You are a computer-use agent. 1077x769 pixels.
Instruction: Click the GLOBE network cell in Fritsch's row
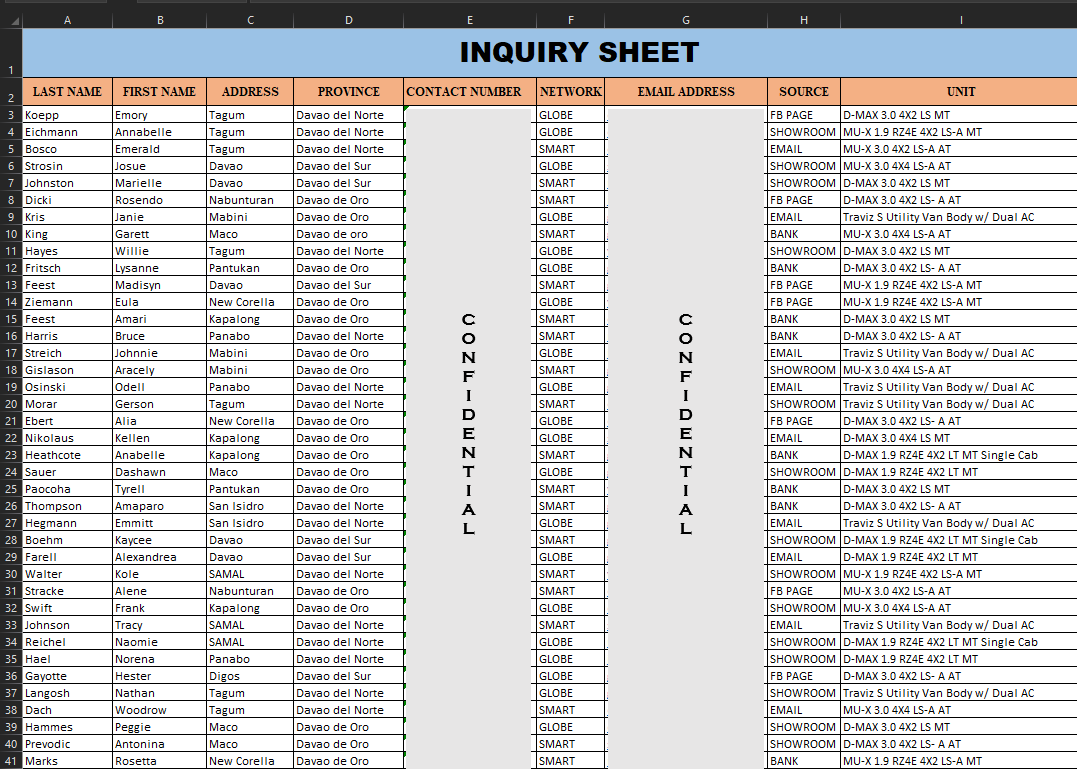570,268
